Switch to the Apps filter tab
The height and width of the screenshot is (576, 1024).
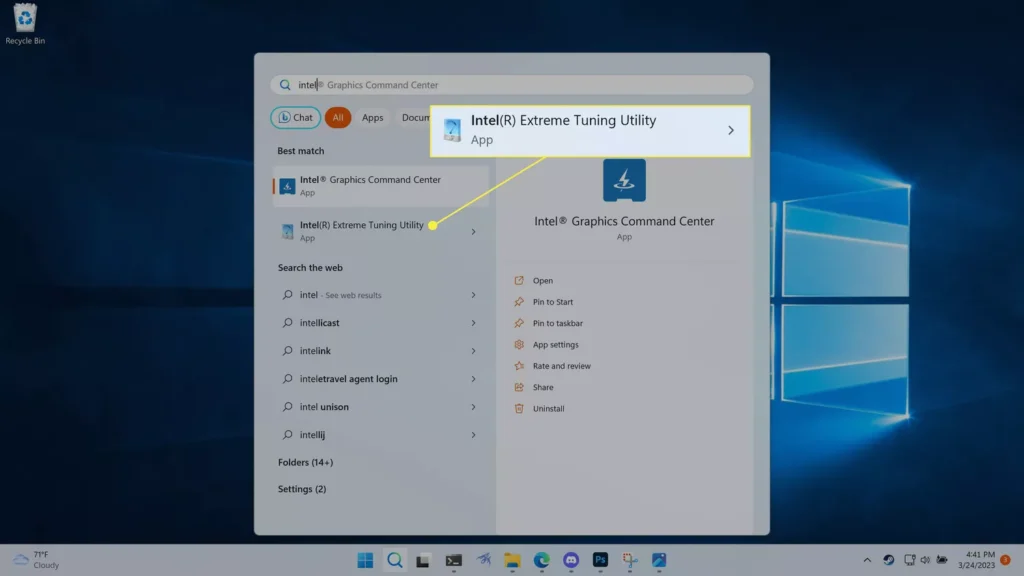click(372, 118)
